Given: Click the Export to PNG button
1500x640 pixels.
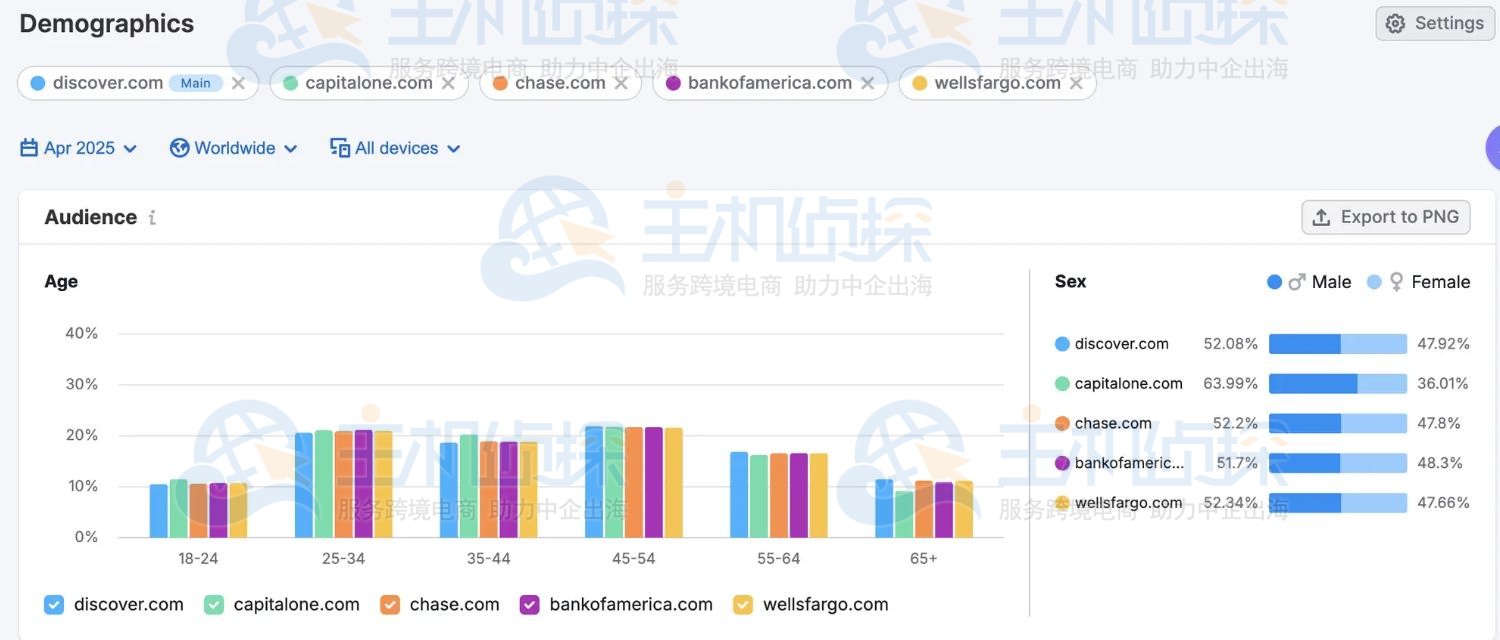Looking at the screenshot, I should [x=1385, y=216].
